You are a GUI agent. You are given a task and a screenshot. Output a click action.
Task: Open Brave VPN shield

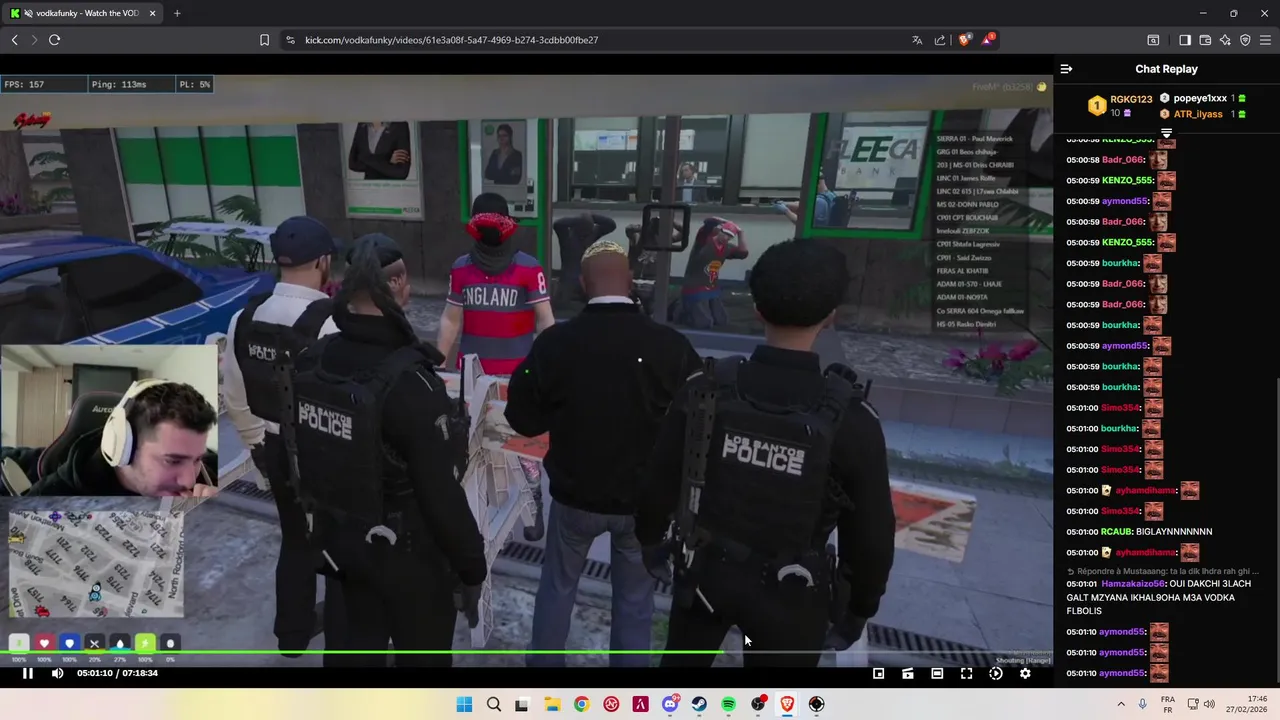pyautogui.click(x=1245, y=40)
